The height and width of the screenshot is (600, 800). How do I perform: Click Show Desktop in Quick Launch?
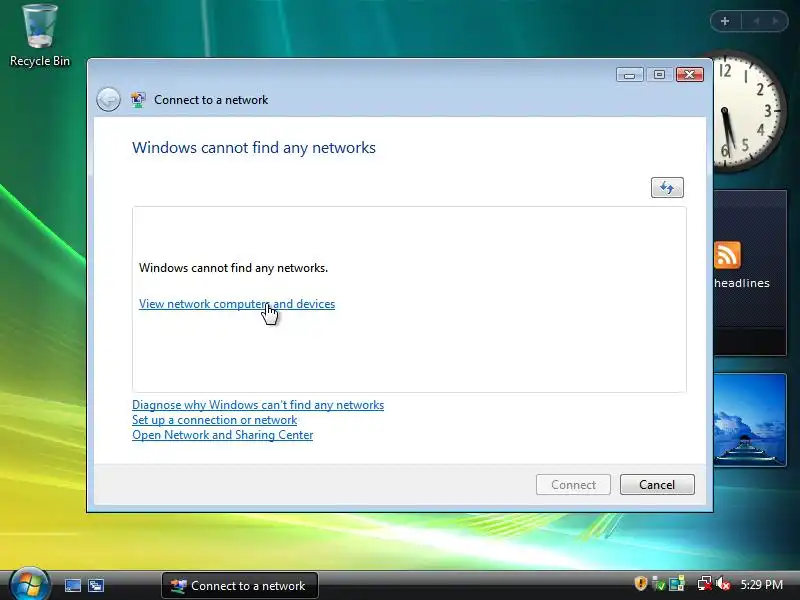pos(73,585)
